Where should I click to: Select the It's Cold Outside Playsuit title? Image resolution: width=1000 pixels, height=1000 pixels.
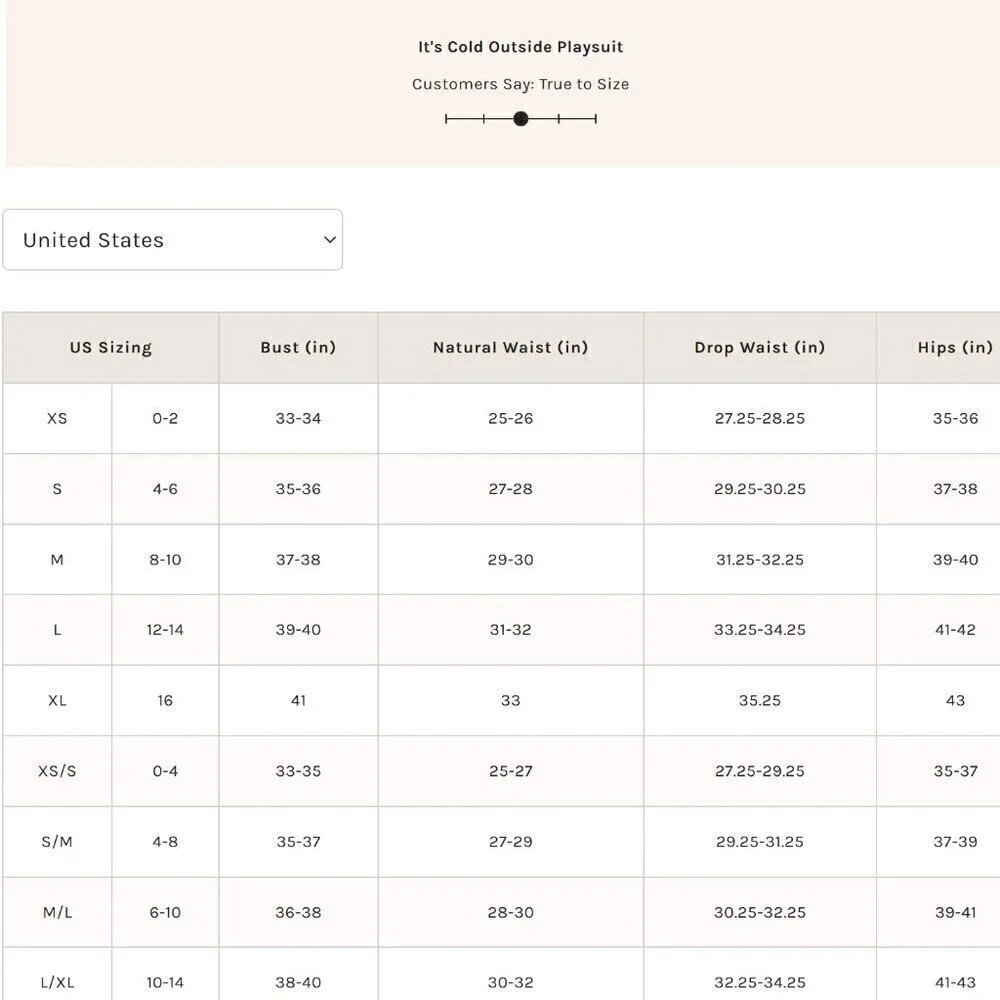(x=520, y=47)
